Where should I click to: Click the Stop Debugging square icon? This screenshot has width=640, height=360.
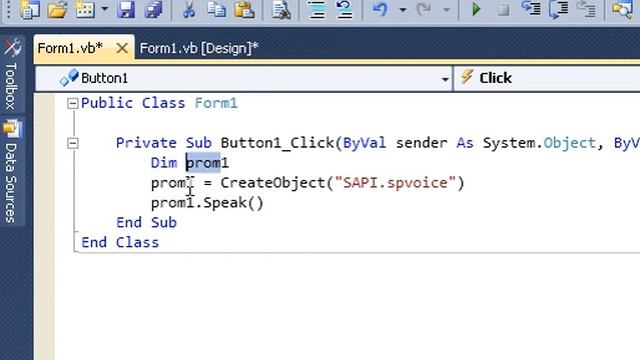[503, 10]
